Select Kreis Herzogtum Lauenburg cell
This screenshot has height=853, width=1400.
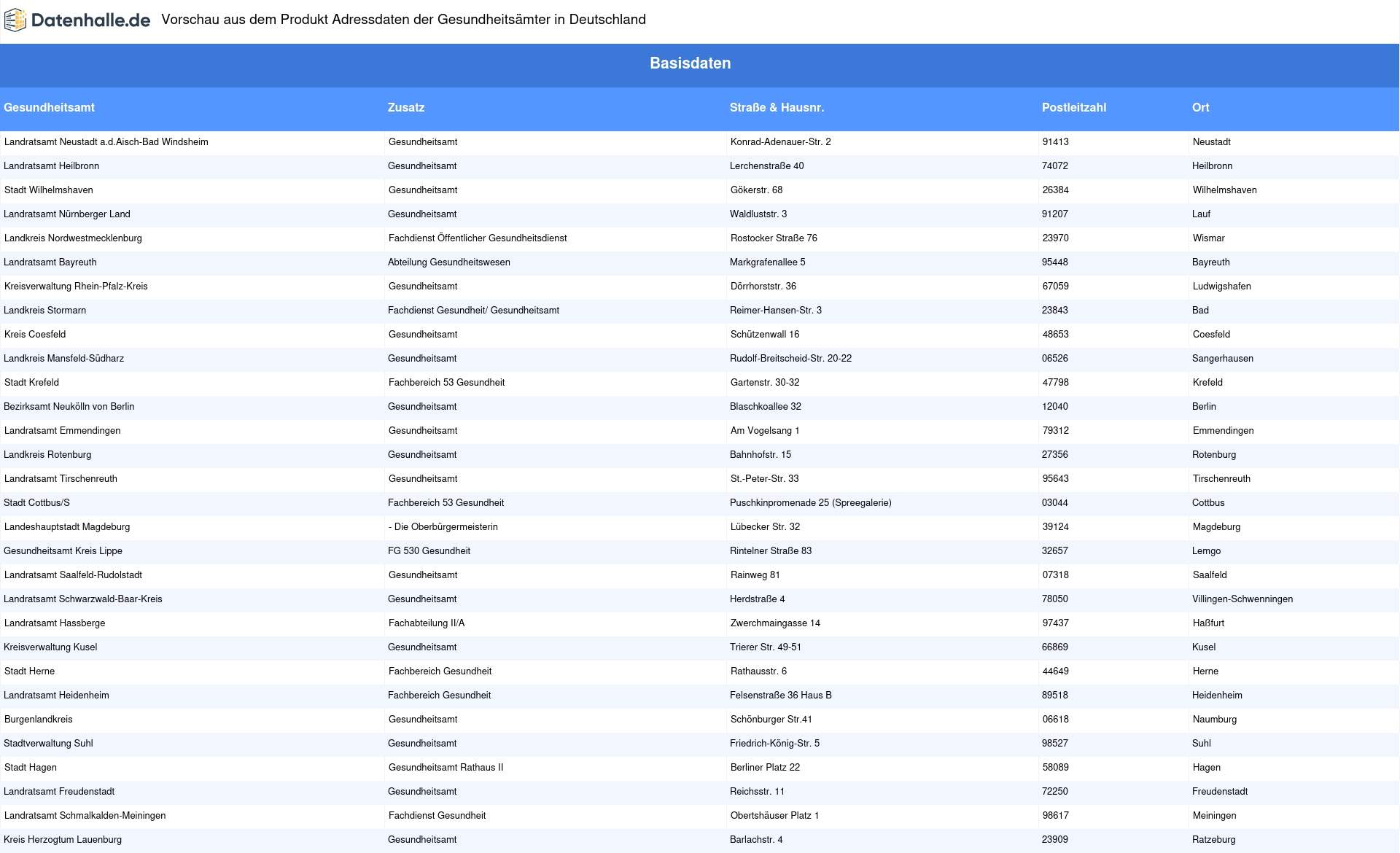pyautogui.click(x=63, y=840)
